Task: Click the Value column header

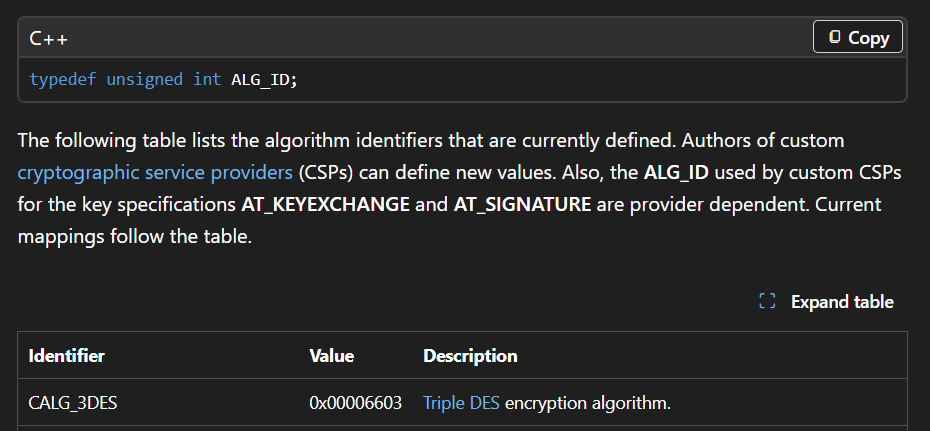Action: pos(332,356)
